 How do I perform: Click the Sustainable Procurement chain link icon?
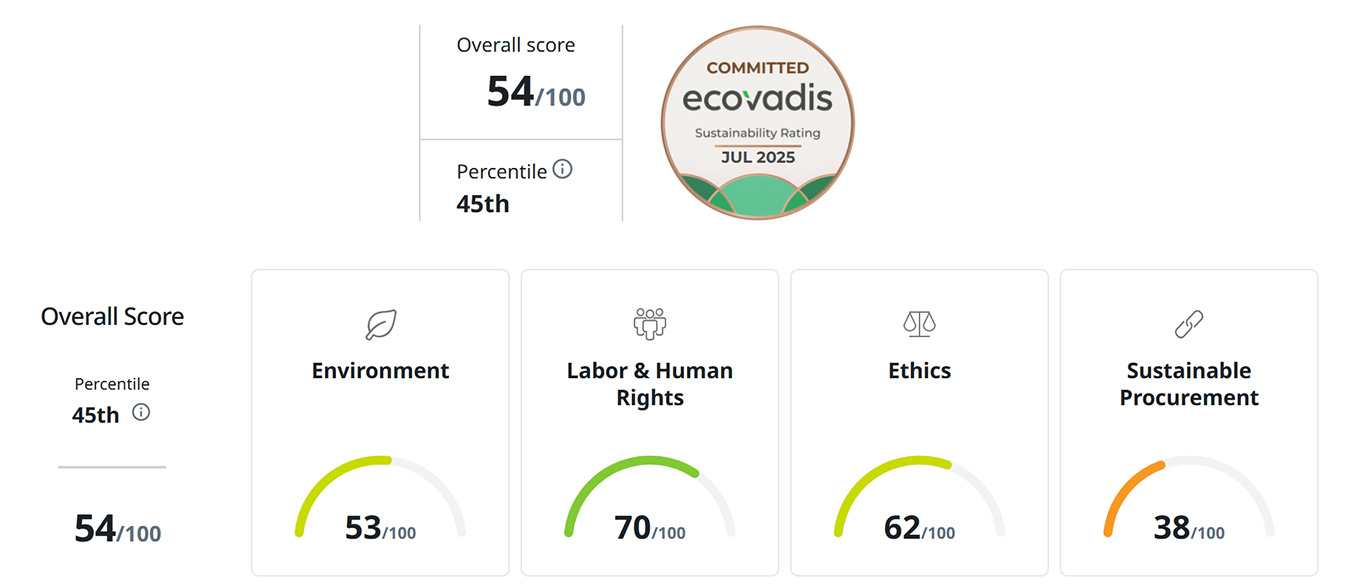[1188, 324]
